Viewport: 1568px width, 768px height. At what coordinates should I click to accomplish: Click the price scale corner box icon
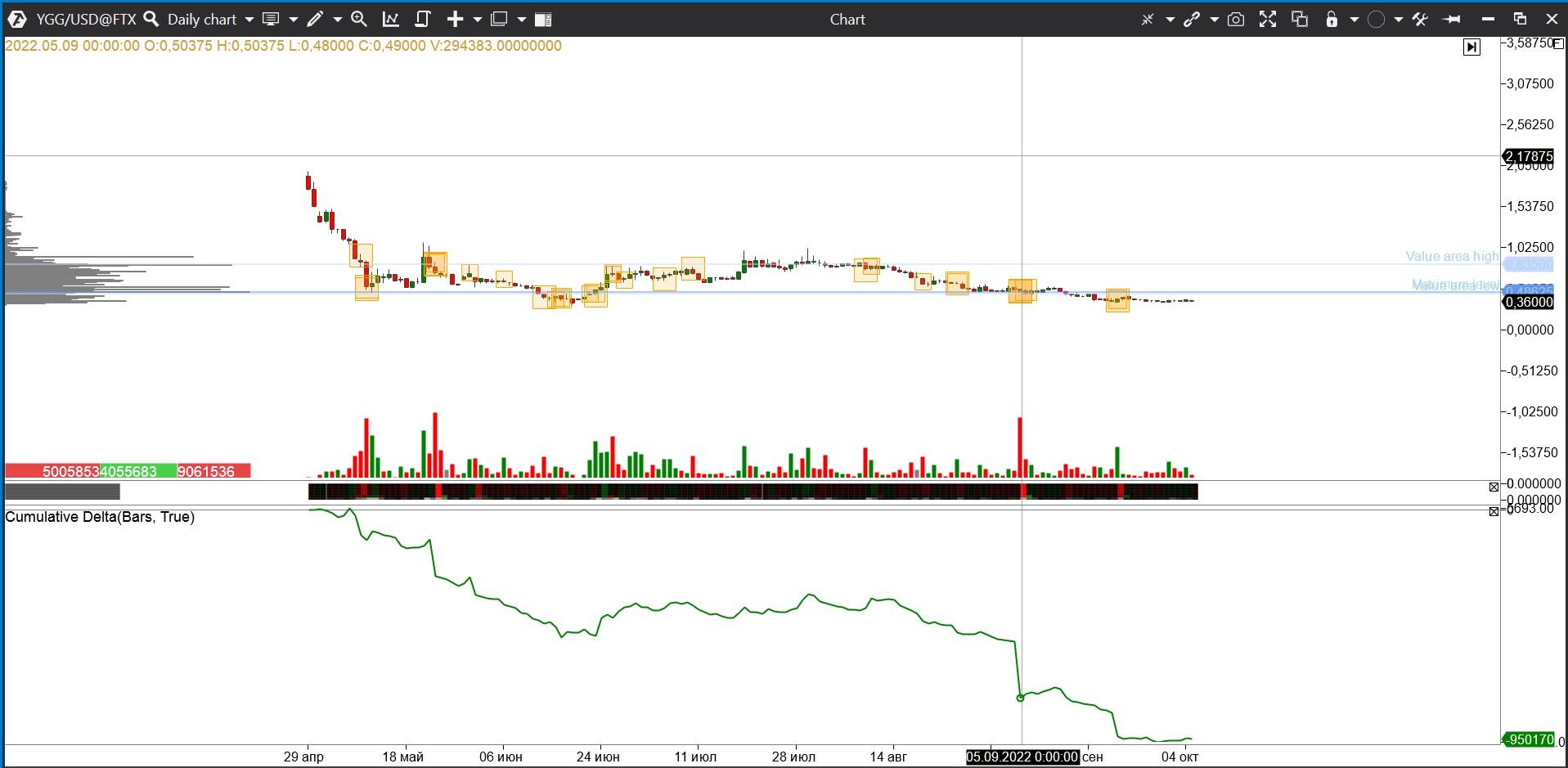[1558, 43]
